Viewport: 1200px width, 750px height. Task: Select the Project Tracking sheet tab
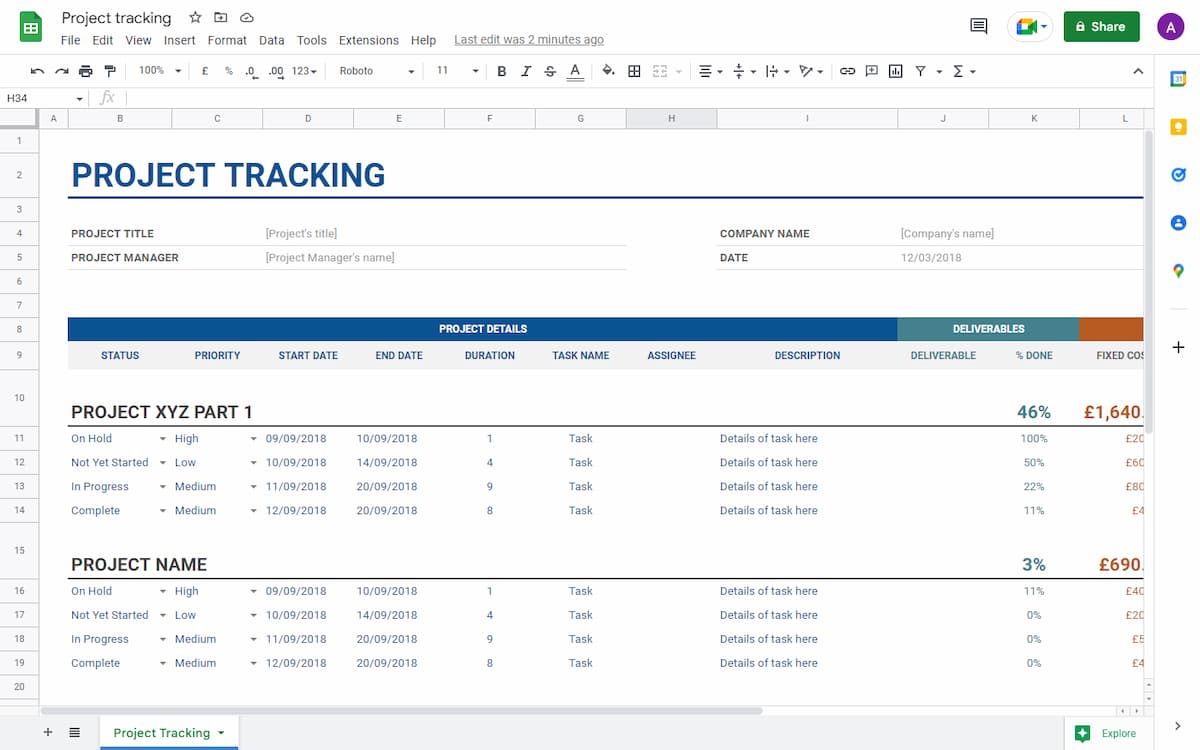click(x=161, y=733)
